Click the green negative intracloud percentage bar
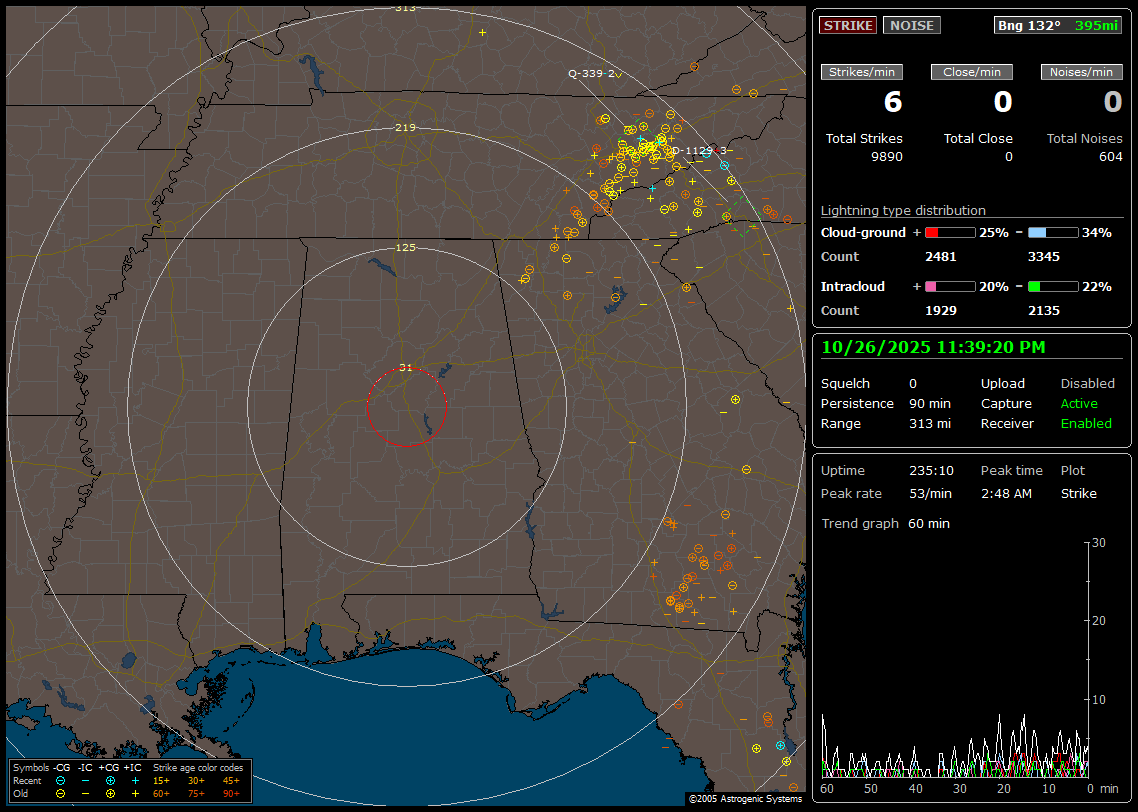 tap(1053, 287)
